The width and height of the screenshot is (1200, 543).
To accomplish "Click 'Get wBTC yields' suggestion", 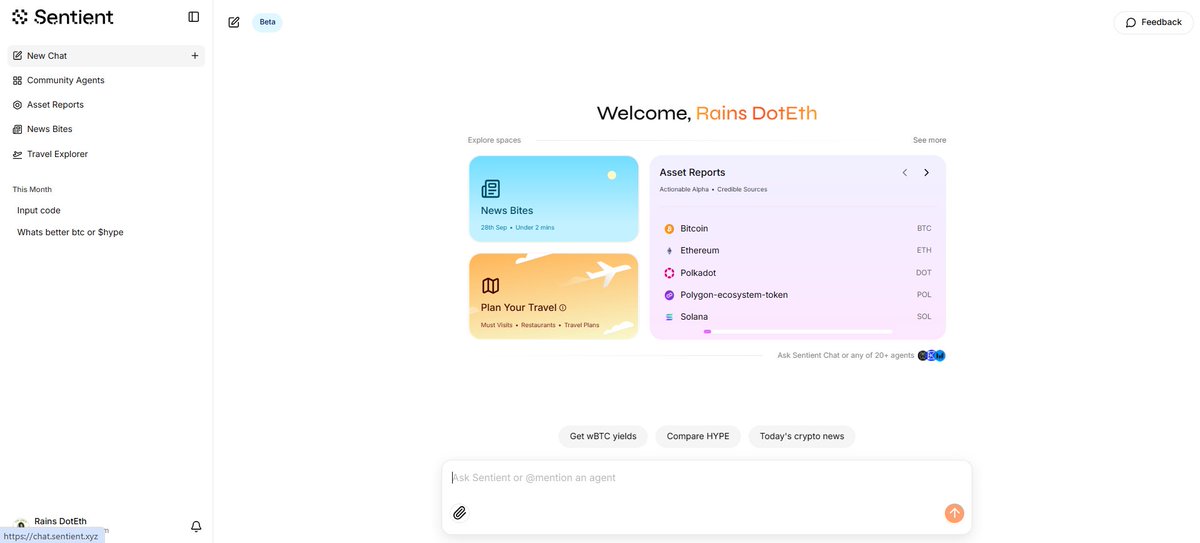I will 603,437.
